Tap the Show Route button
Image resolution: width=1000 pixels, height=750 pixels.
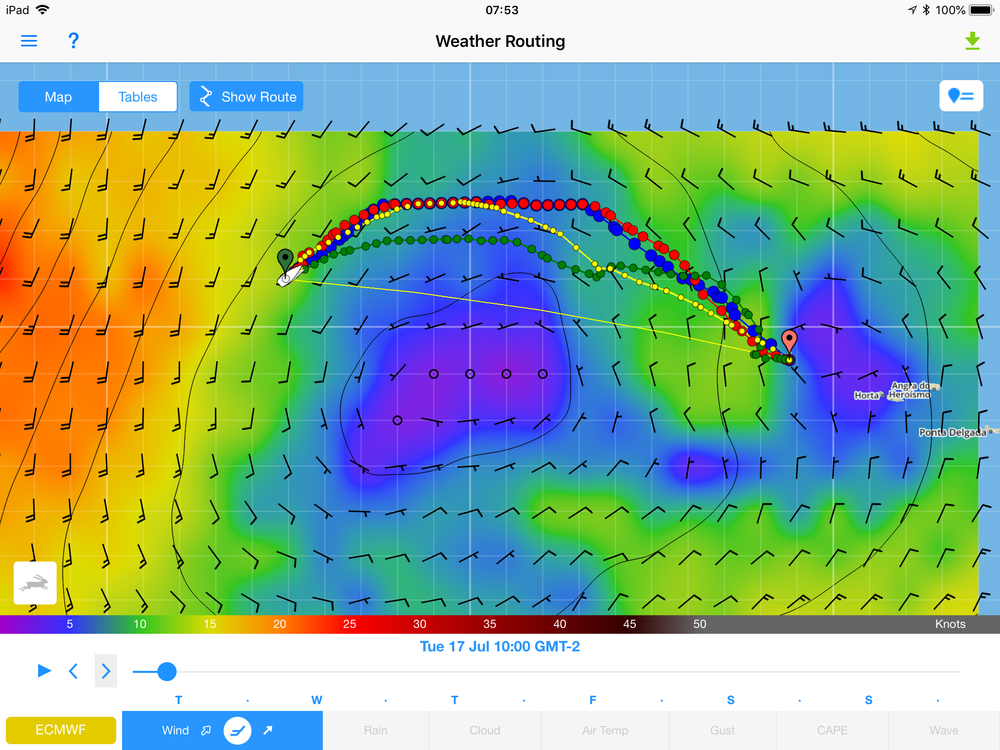[246, 96]
